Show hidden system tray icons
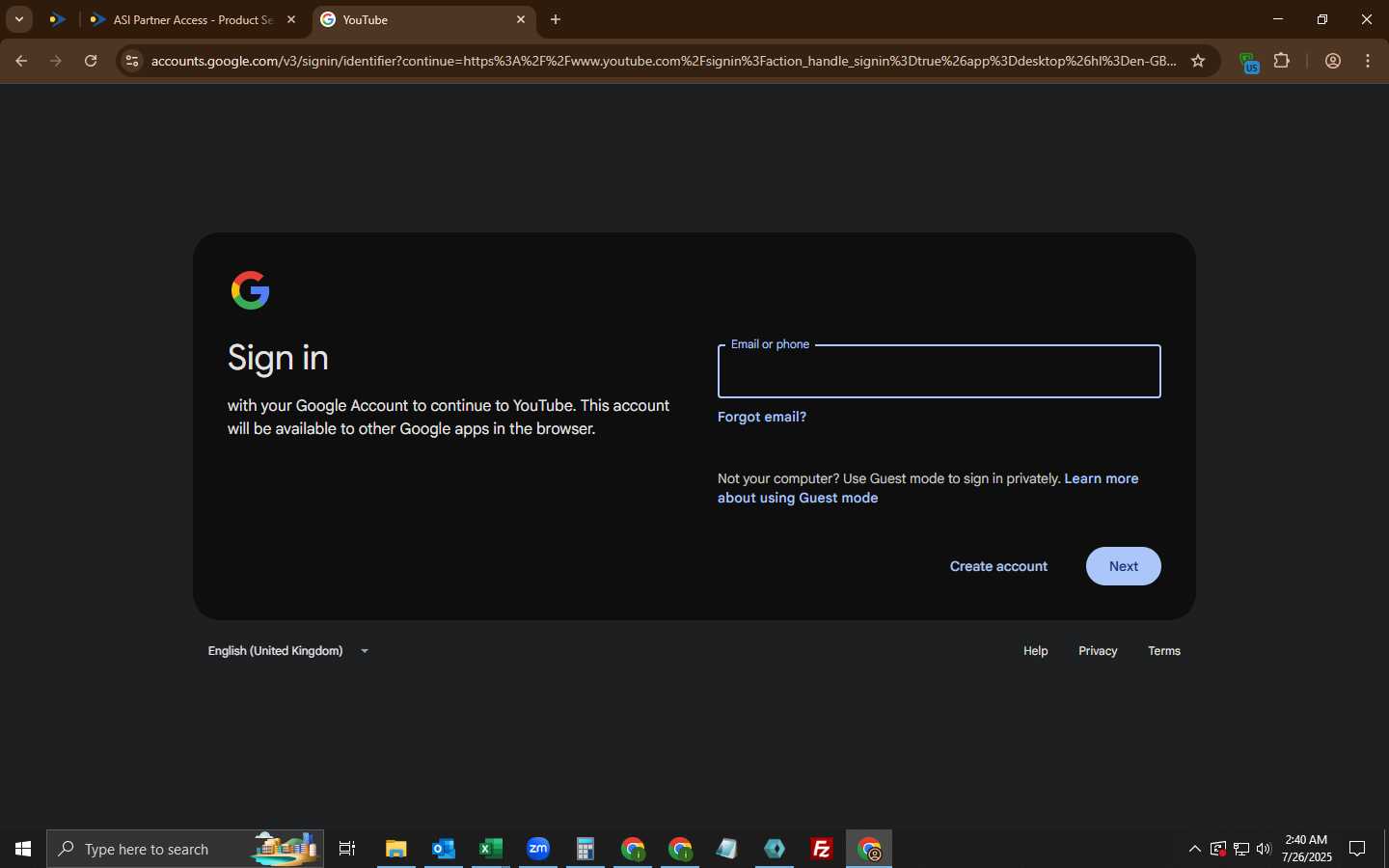Image resolution: width=1389 pixels, height=868 pixels. coord(1194,849)
